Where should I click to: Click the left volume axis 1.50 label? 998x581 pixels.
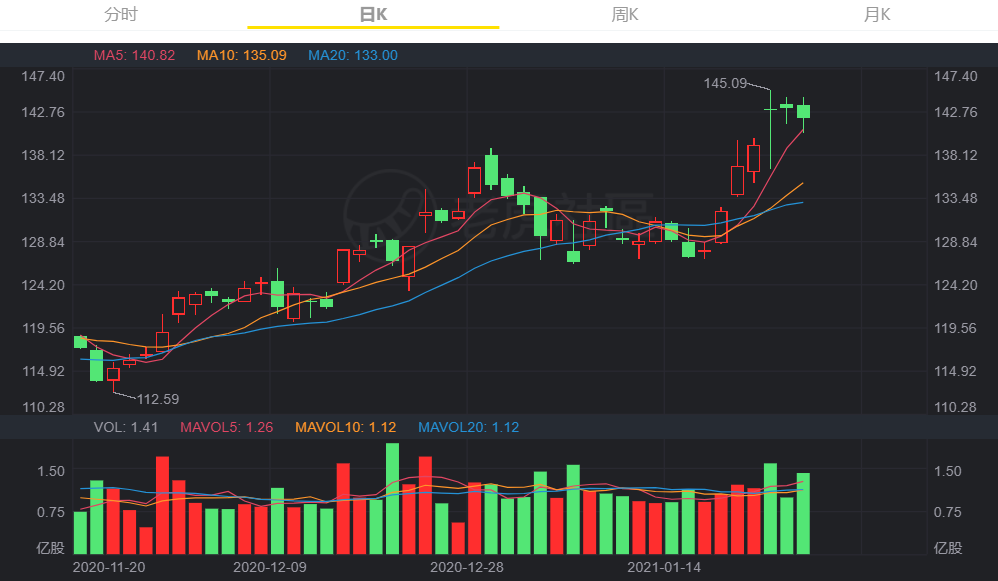coord(51,471)
